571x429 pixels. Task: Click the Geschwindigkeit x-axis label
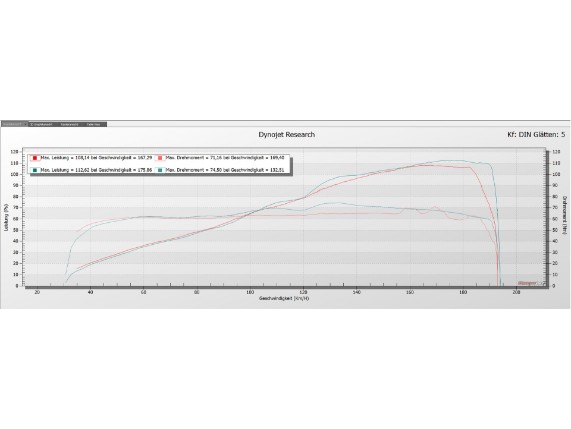pyautogui.click(x=284, y=298)
